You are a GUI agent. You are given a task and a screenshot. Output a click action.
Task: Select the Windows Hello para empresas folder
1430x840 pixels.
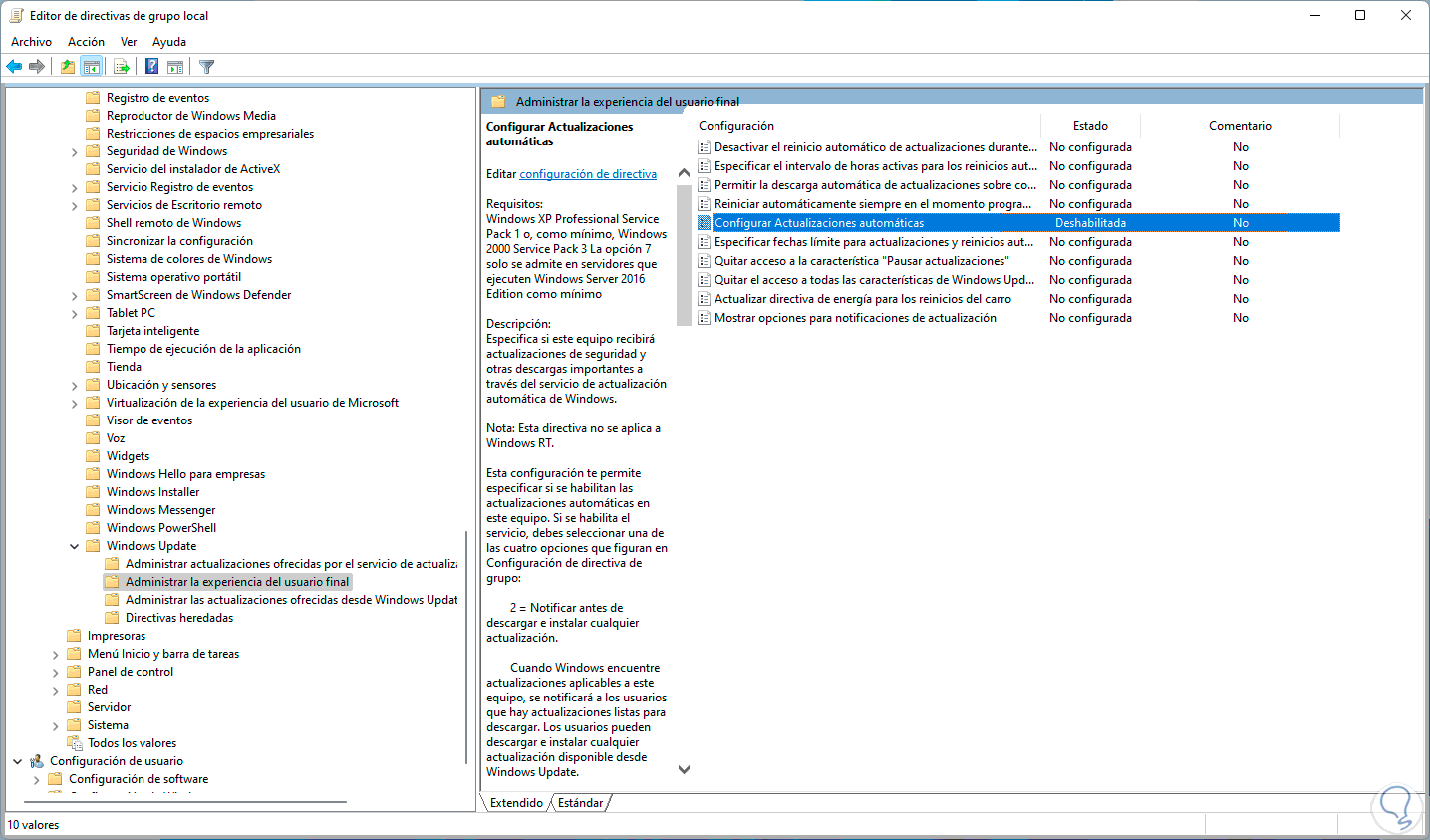click(x=185, y=474)
